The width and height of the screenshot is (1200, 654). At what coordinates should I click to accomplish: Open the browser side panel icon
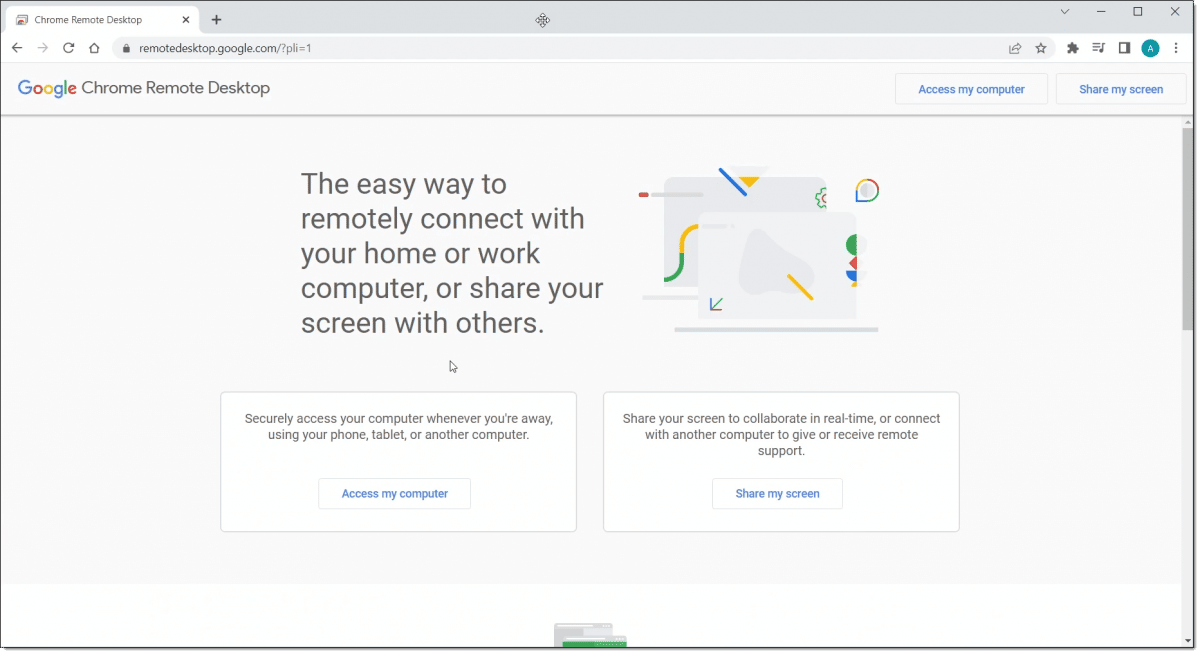(1124, 47)
